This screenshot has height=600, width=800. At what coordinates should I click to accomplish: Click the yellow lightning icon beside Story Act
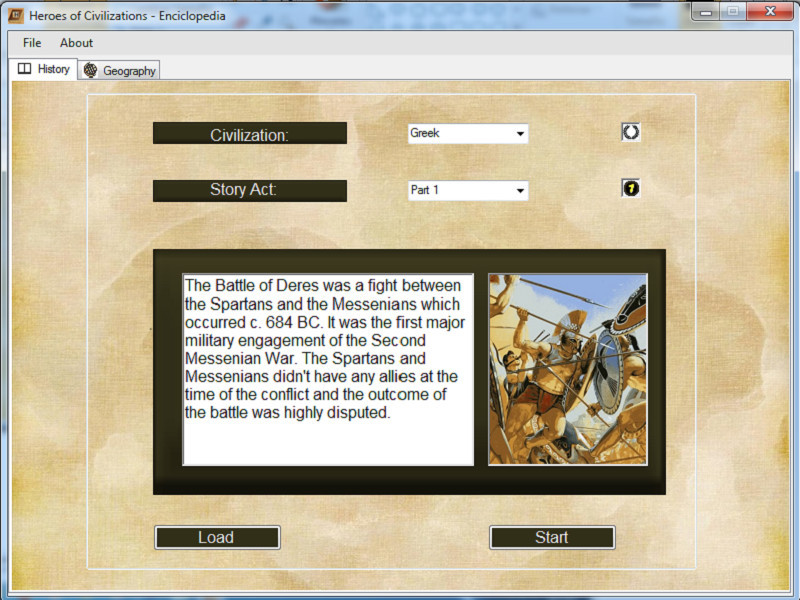coord(630,188)
